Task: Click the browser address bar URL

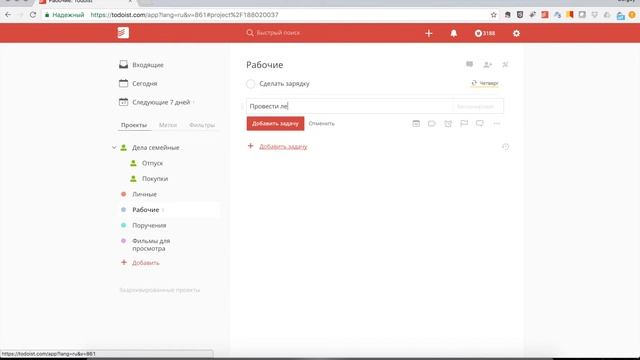Action: [x=184, y=15]
